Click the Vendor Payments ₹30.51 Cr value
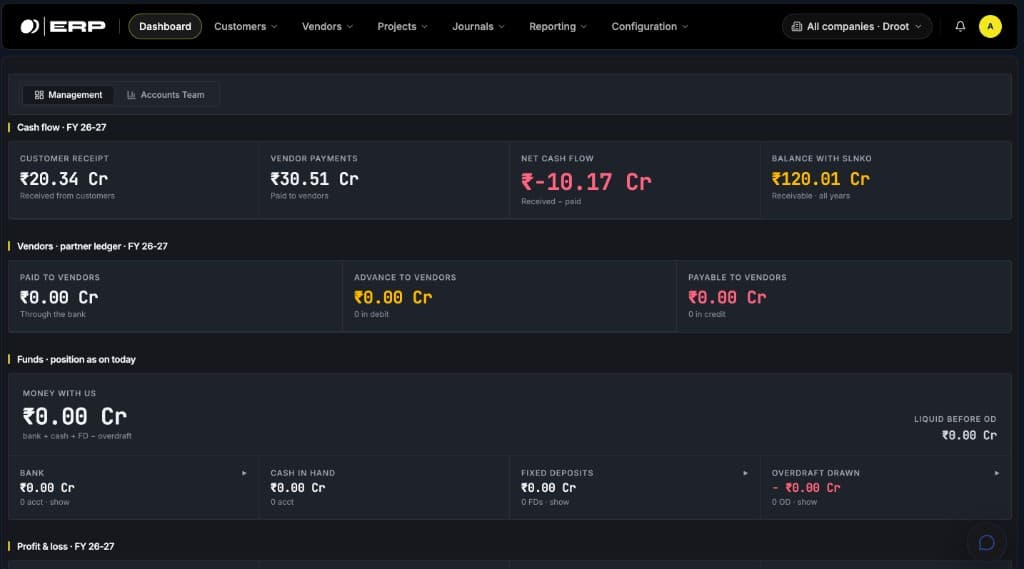 [314, 179]
